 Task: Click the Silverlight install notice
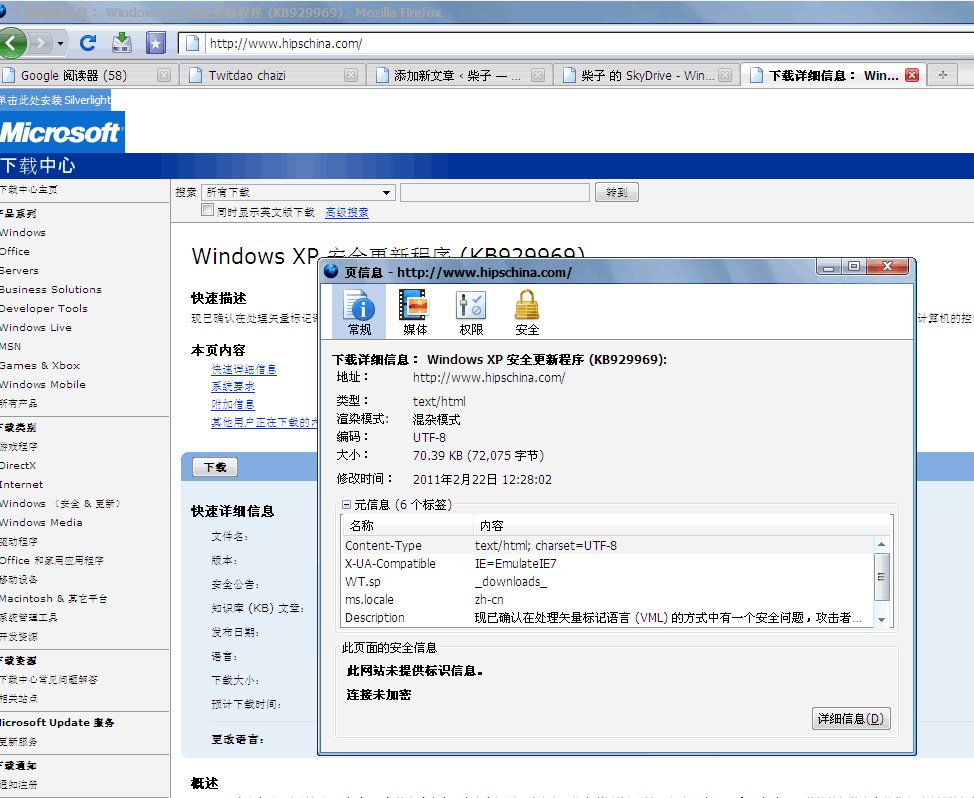coord(55,100)
